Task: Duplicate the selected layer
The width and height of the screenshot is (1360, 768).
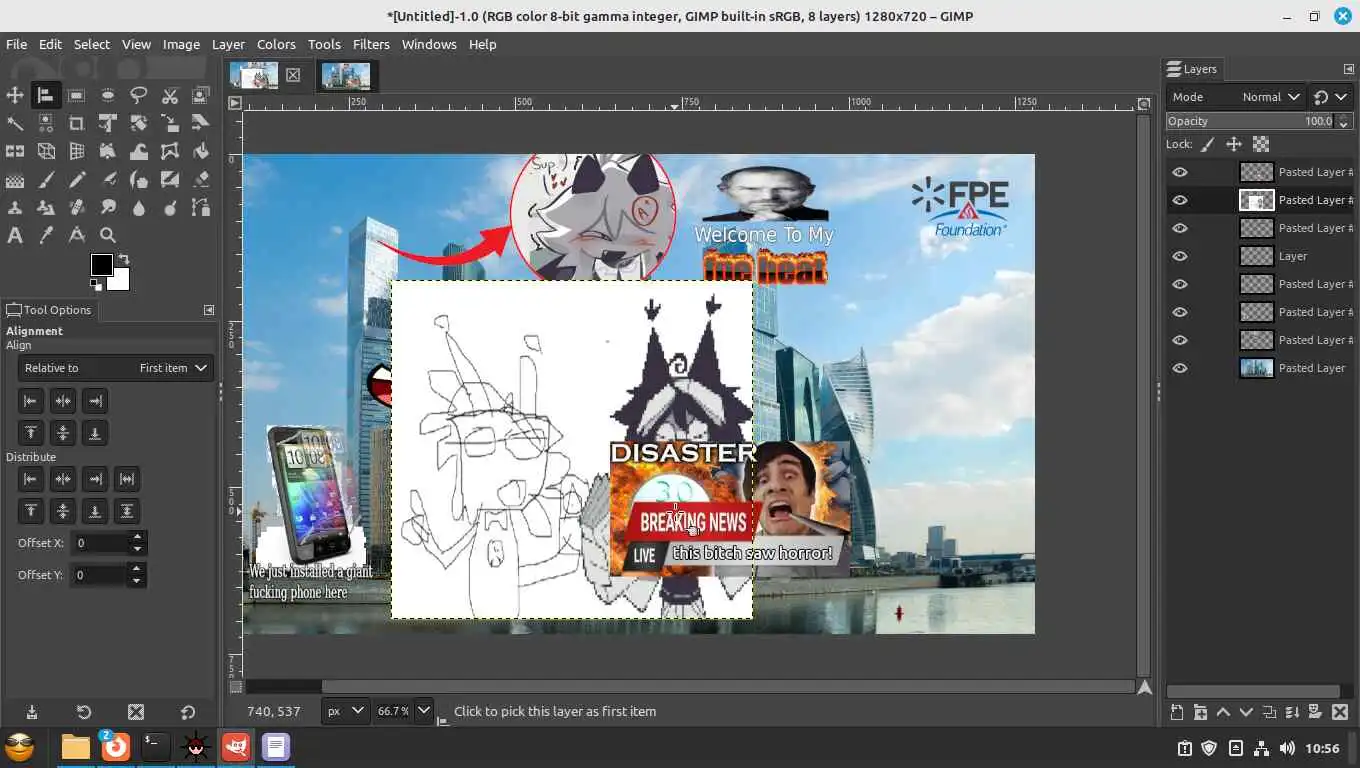Action: pyautogui.click(x=1269, y=713)
